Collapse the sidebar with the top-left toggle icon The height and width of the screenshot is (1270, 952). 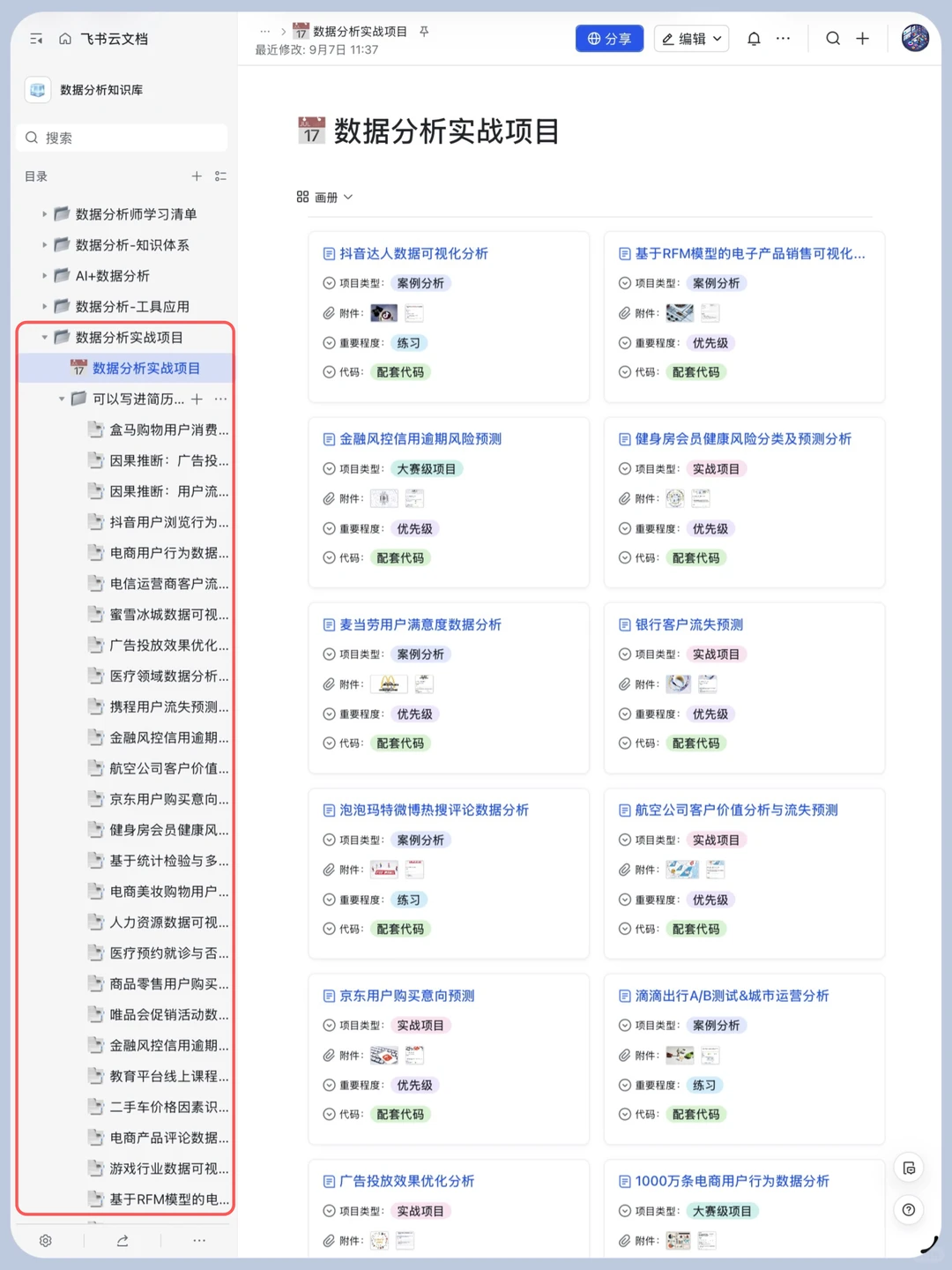point(36,39)
